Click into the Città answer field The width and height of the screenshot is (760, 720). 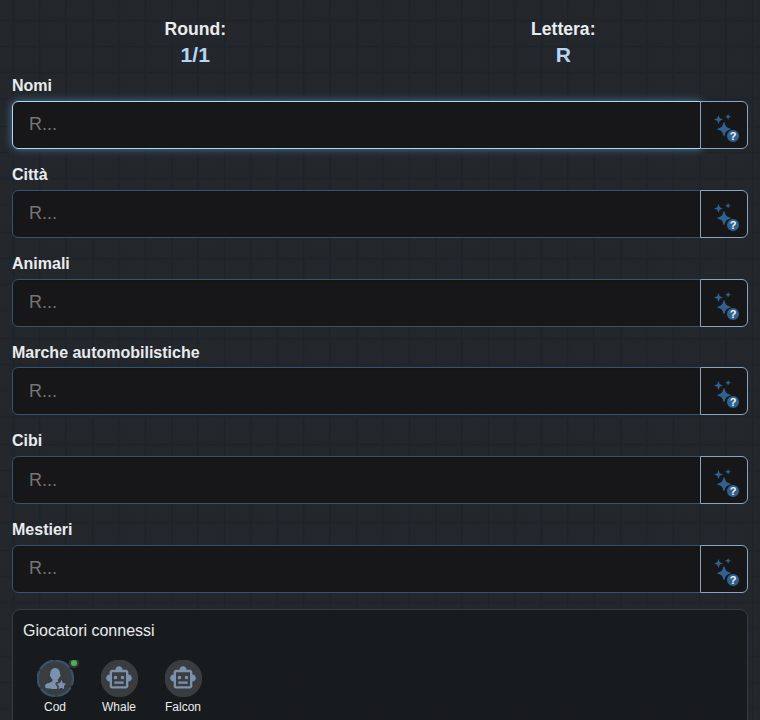[x=357, y=214]
